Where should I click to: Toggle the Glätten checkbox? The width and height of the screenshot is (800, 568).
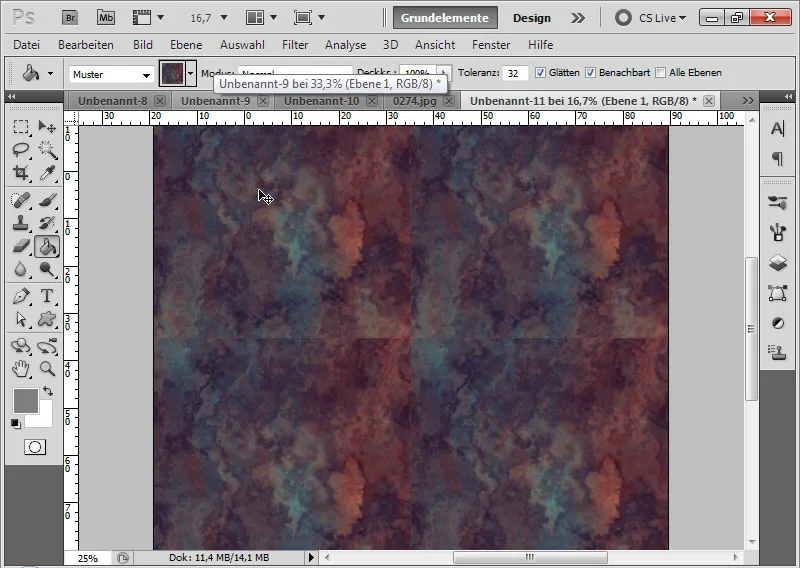[x=540, y=73]
